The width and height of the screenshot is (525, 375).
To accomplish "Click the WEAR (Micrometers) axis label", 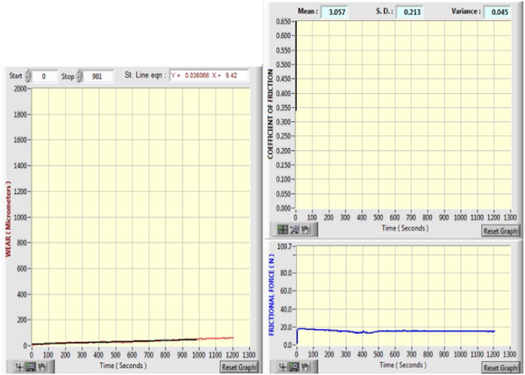I will (8, 219).
